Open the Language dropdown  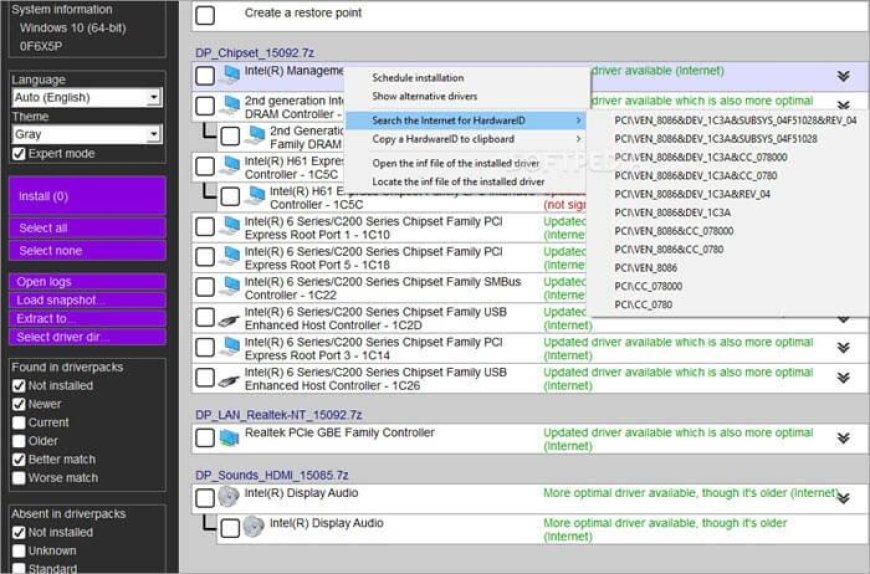click(x=87, y=98)
